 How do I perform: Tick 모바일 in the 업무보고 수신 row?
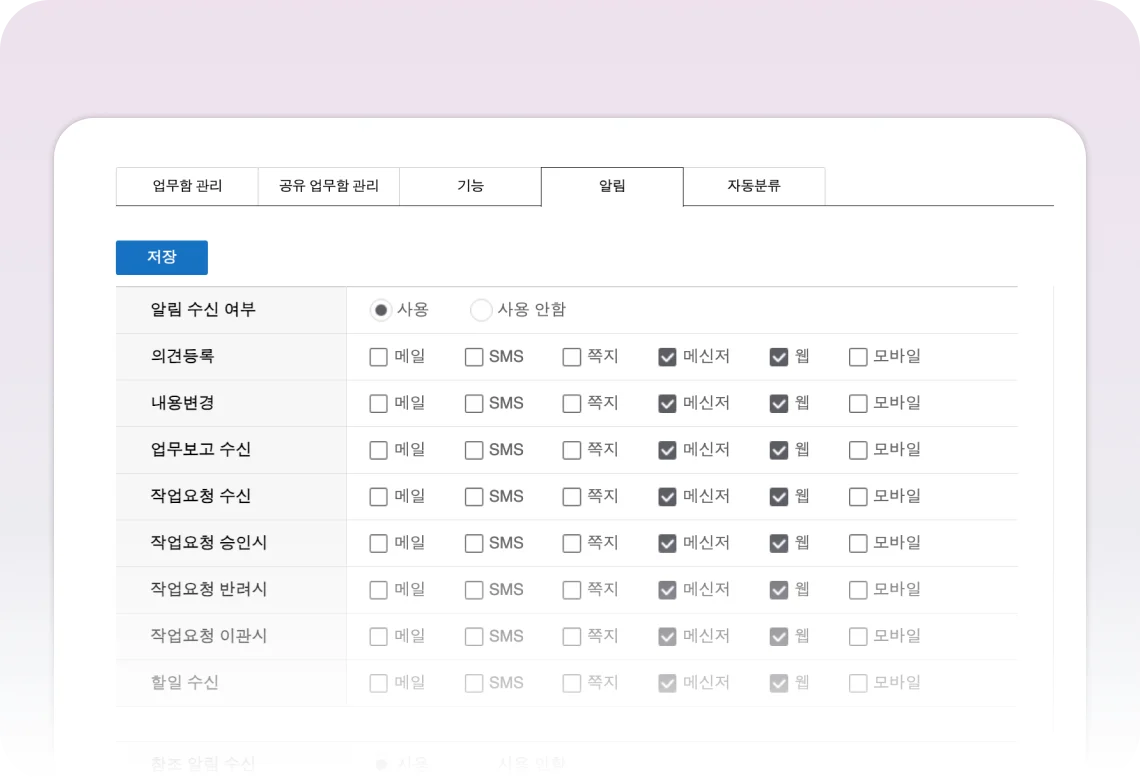click(857, 450)
